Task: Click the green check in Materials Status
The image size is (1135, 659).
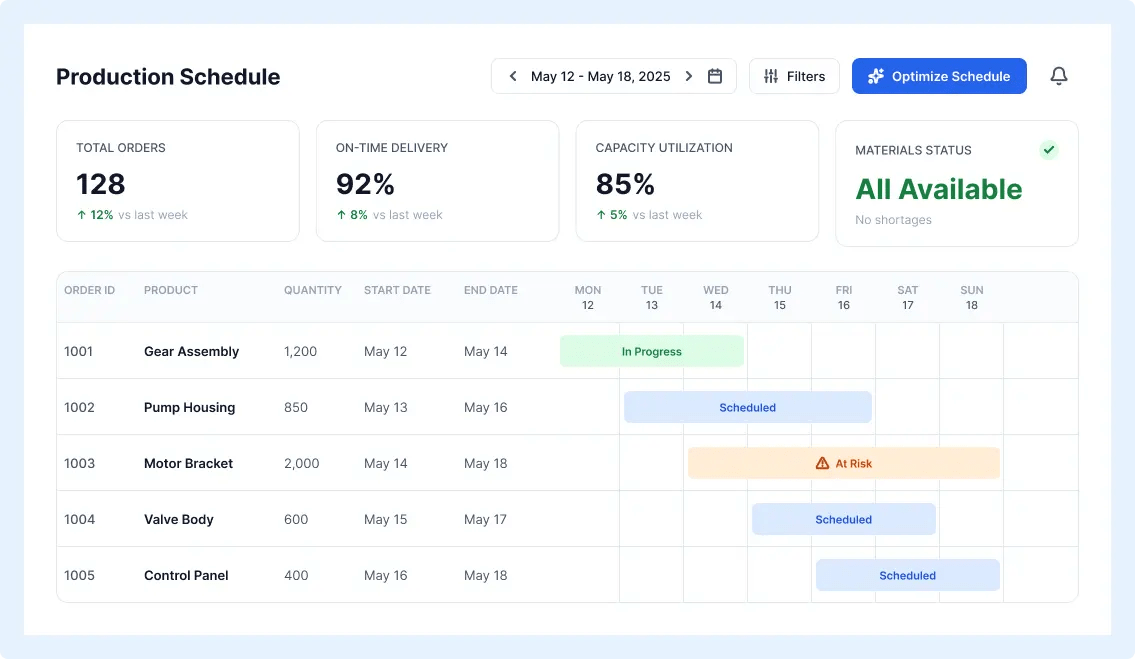Action: [x=1048, y=150]
